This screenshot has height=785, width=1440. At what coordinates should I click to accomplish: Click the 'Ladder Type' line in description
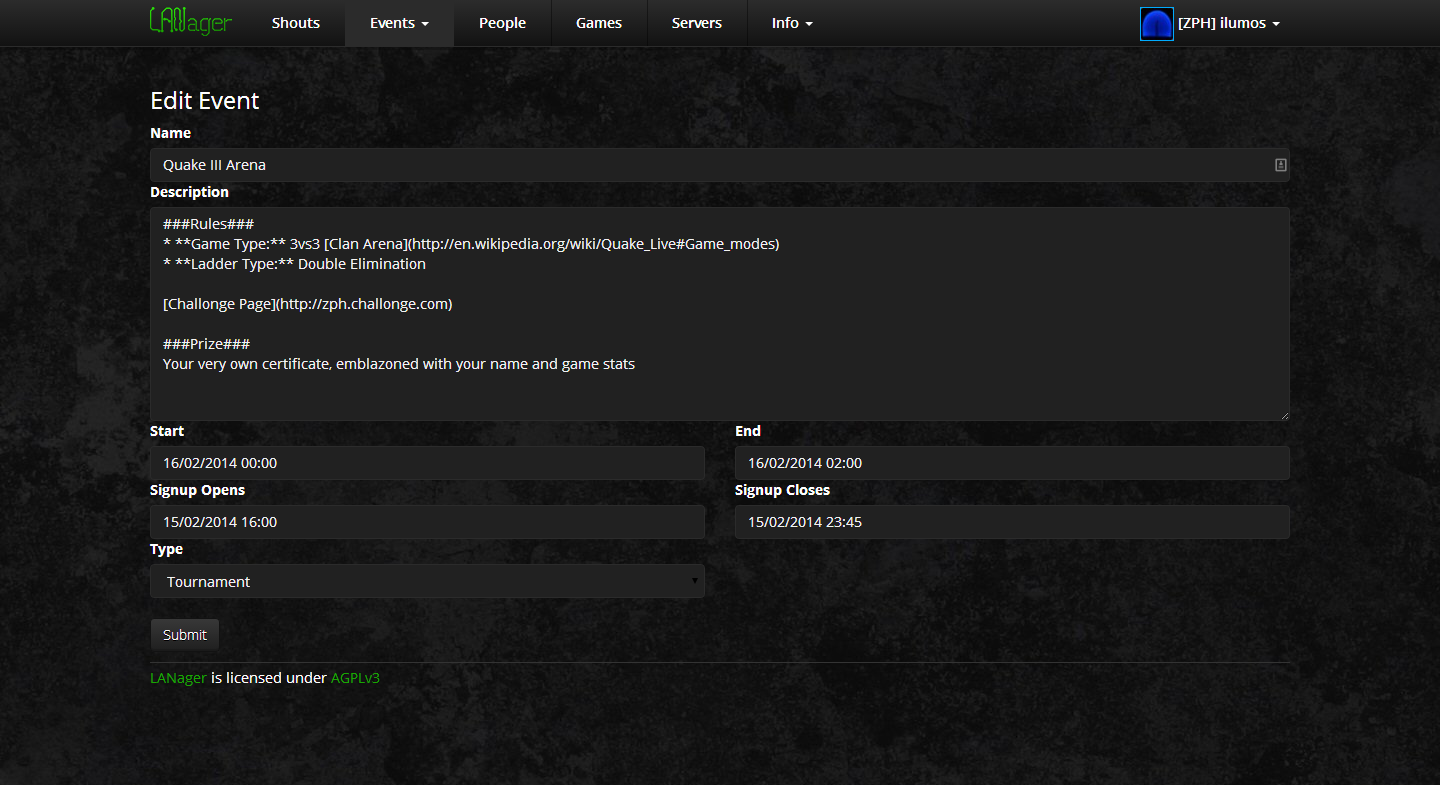[x=294, y=264]
